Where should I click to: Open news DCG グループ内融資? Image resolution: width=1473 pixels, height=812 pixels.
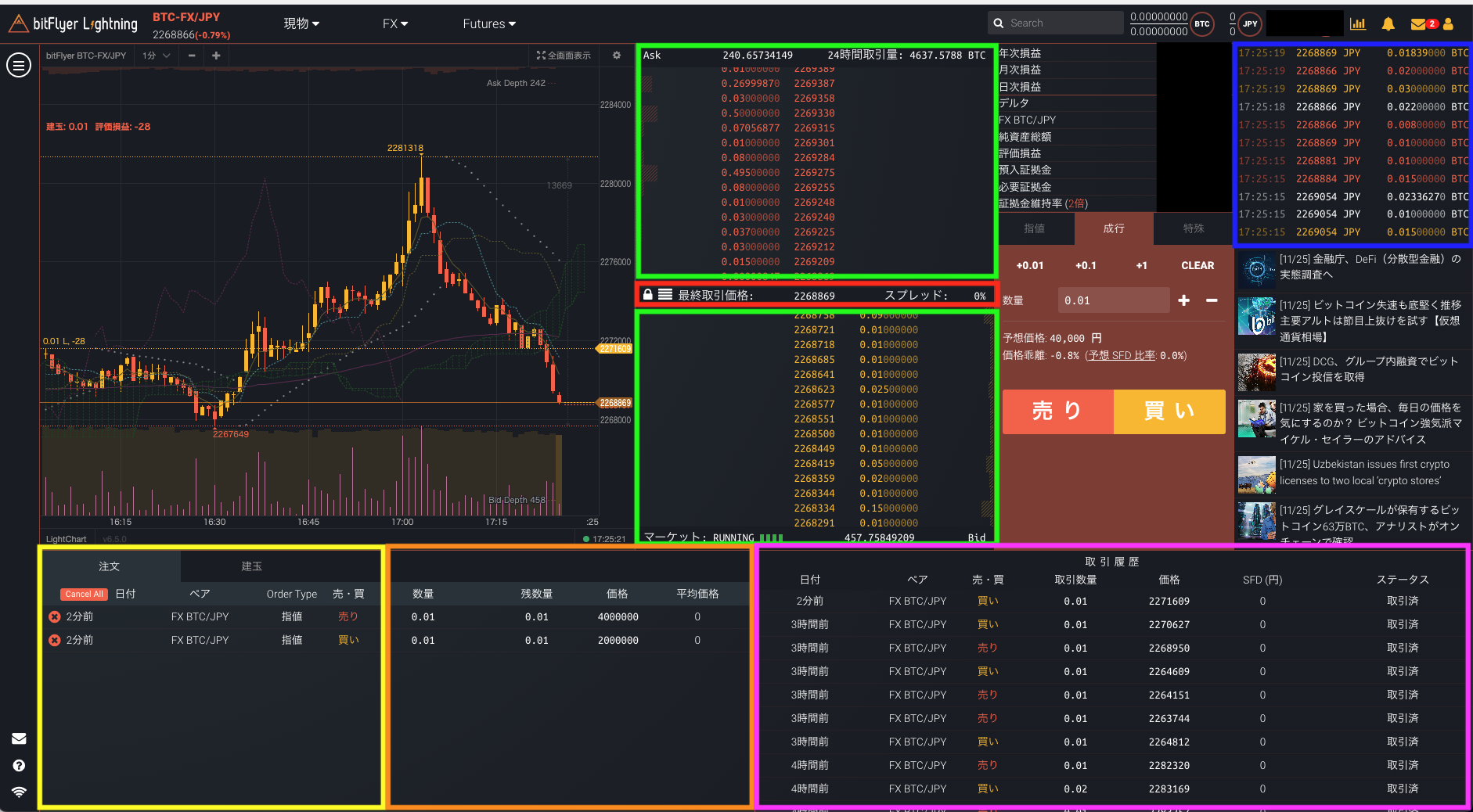(1369, 369)
